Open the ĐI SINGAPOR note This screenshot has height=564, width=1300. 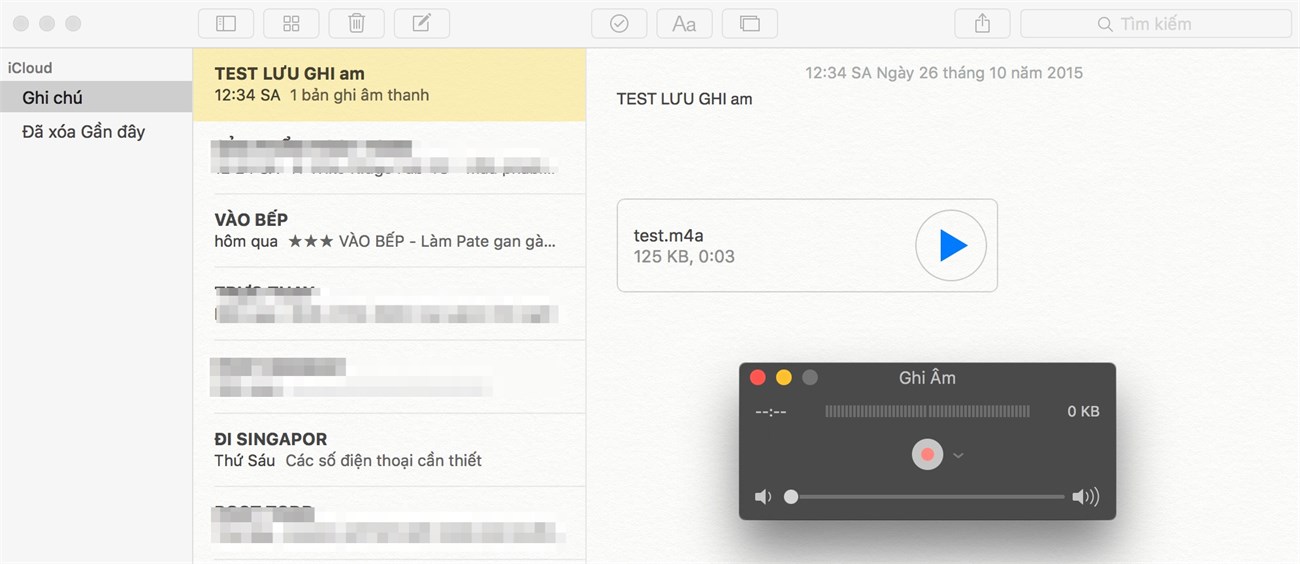coord(389,449)
